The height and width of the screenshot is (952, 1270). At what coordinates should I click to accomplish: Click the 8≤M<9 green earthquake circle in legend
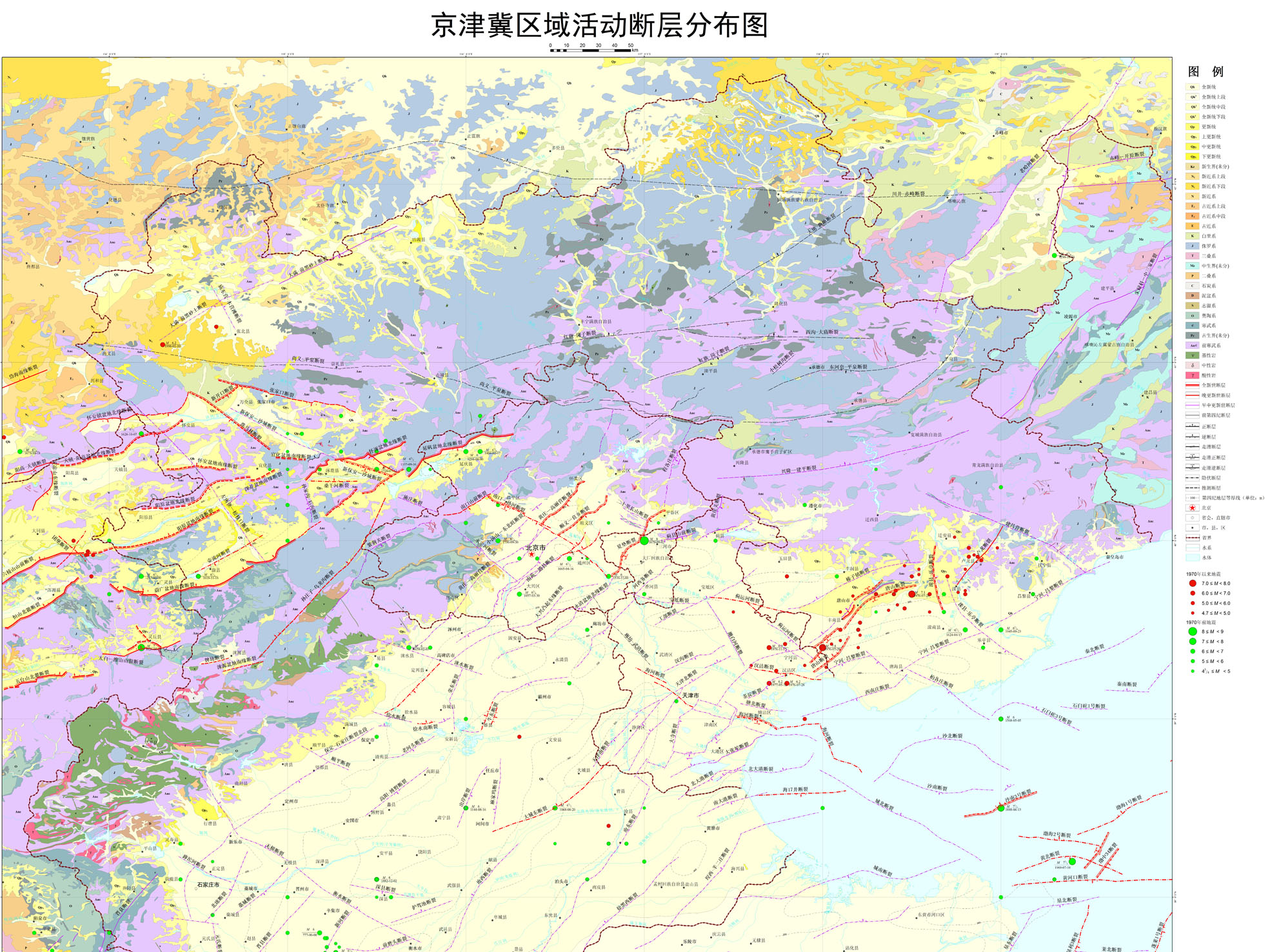[1193, 631]
